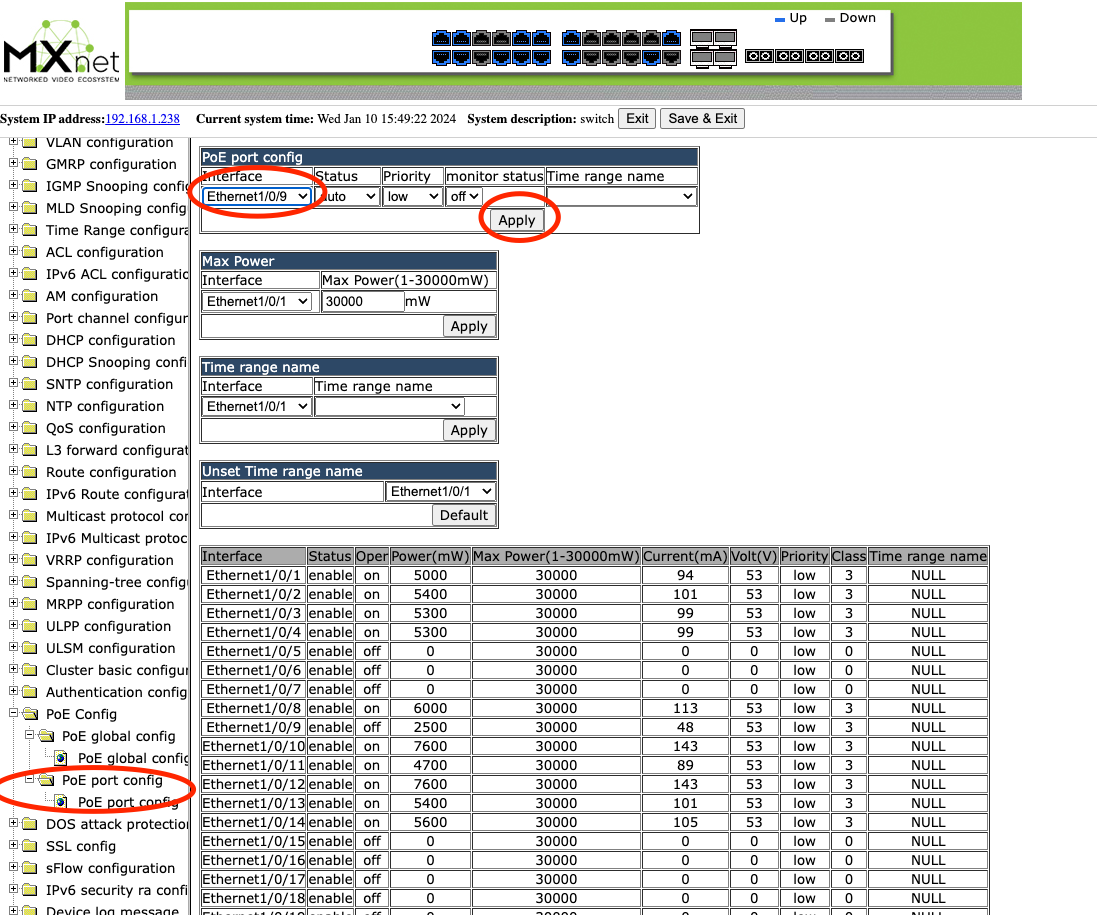Click first top-row Ethernet port icon in panel
This screenshot has width=1097, height=915.
point(441,38)
